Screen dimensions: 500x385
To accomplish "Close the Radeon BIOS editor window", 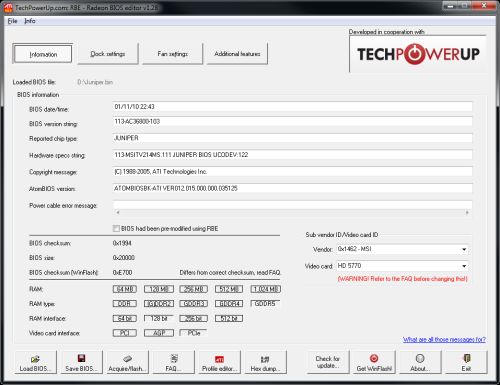I will [484, 6].
